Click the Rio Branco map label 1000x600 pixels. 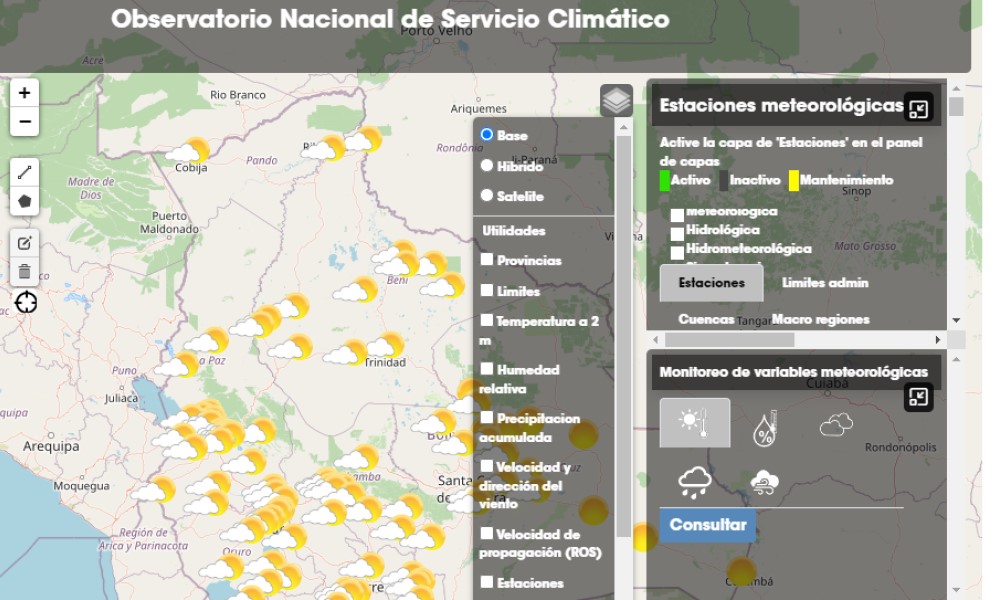(238, 95)
